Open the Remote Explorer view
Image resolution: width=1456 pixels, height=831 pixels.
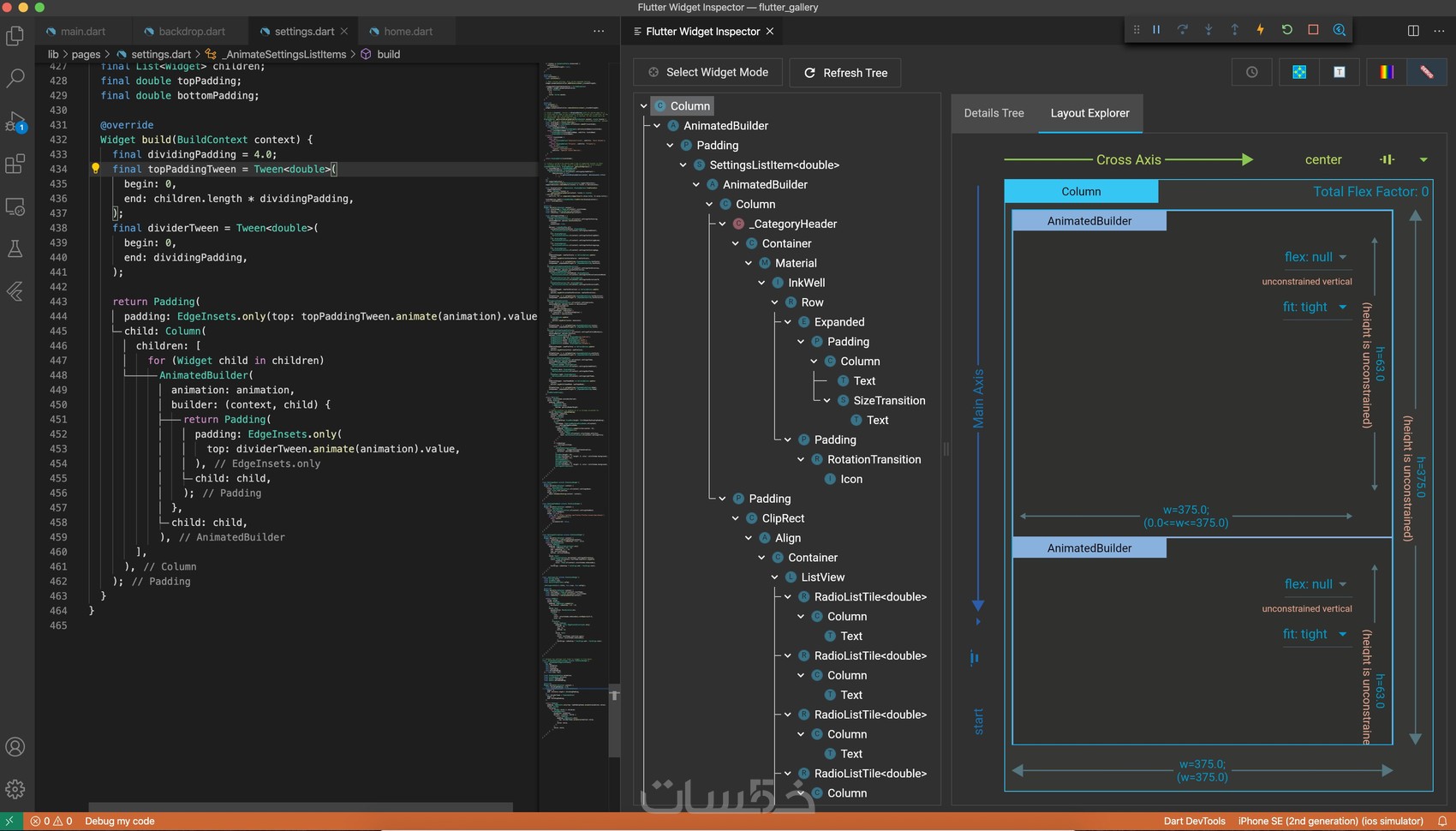point(15,206)
